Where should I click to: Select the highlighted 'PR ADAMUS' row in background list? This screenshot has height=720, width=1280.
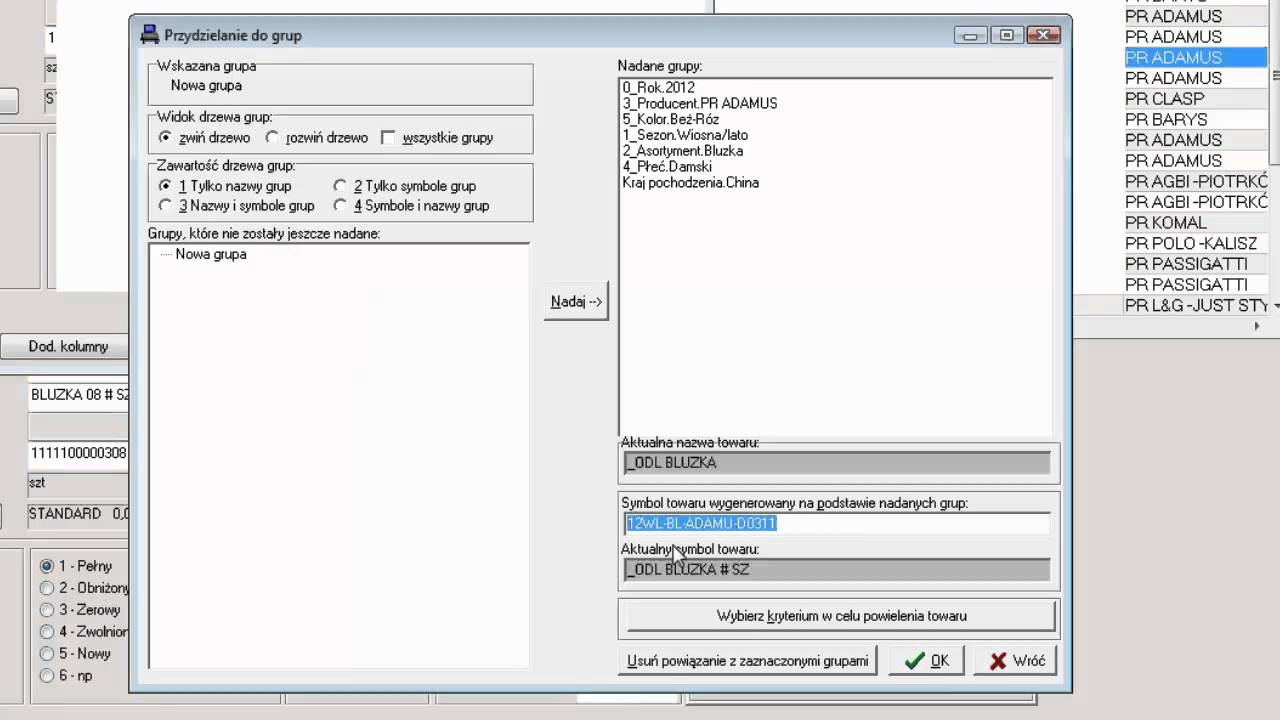1196,58
